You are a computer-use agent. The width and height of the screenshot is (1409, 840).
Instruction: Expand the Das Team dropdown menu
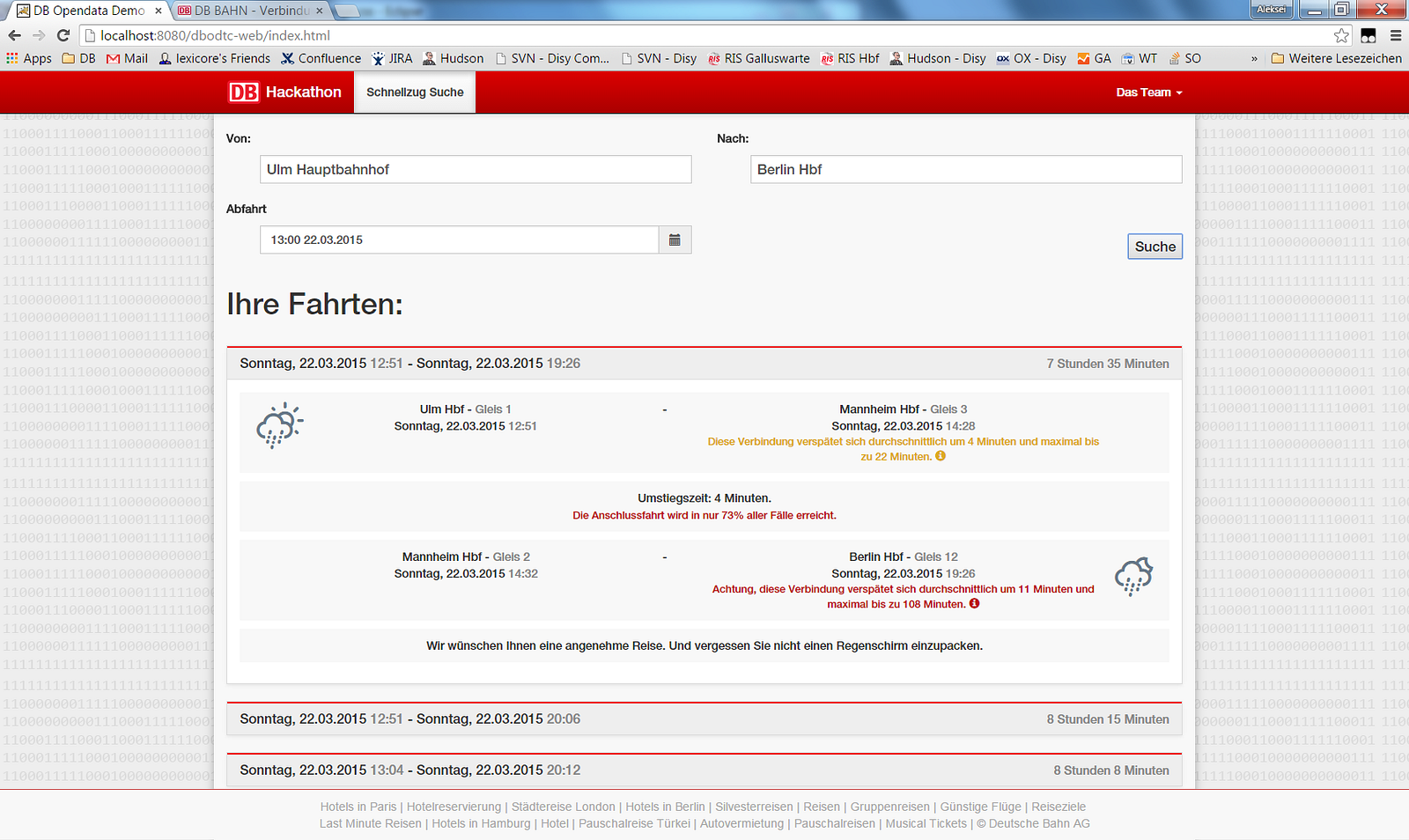pyautogui.click(x=1149, y=92)
